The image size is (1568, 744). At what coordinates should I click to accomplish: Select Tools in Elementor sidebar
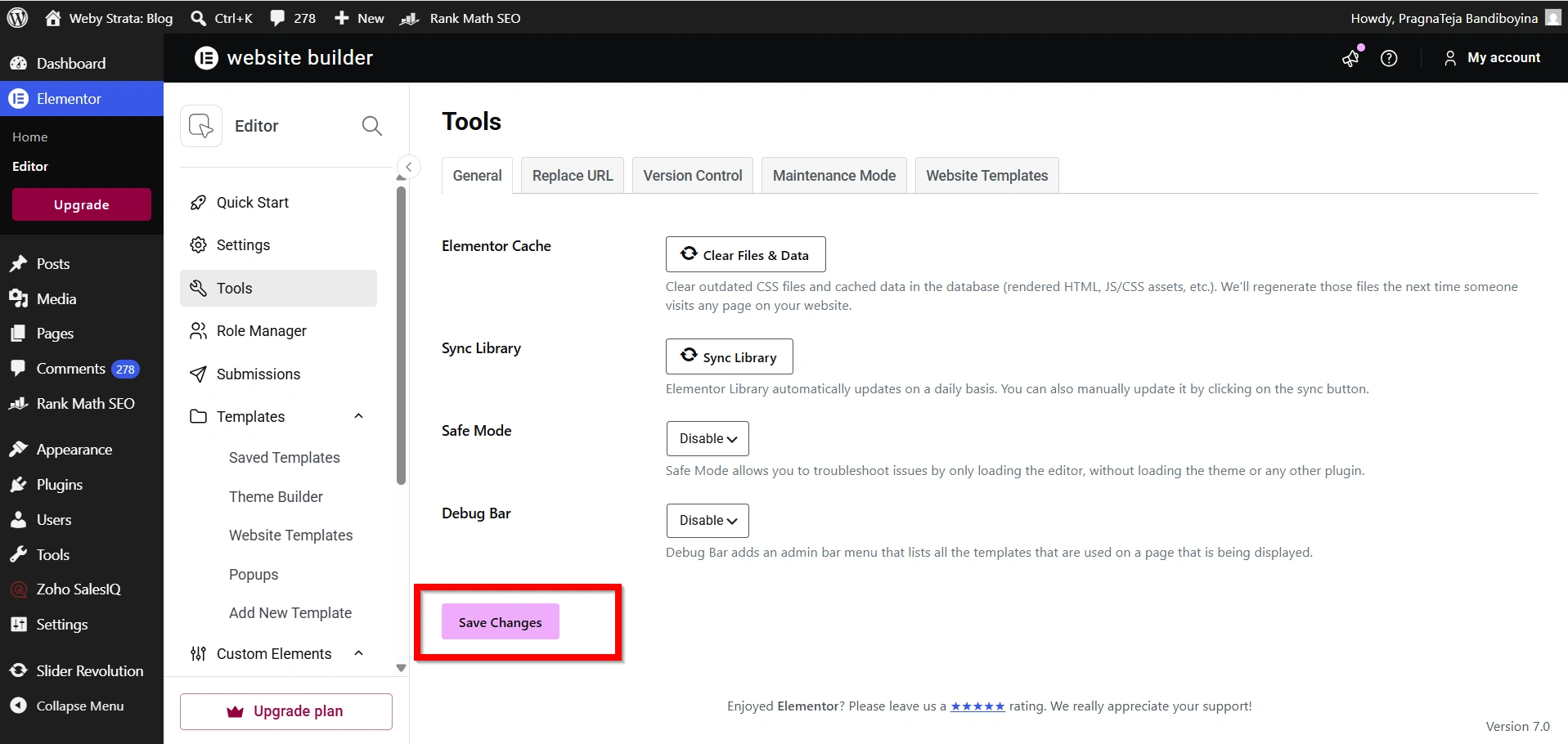tap(278, 288)
